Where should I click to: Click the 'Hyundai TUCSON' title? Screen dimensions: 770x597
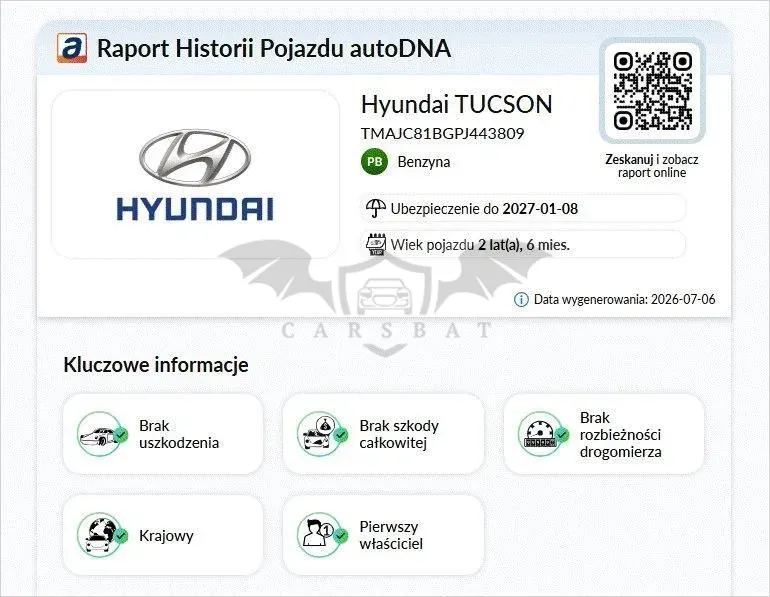[x=457, y=105]
